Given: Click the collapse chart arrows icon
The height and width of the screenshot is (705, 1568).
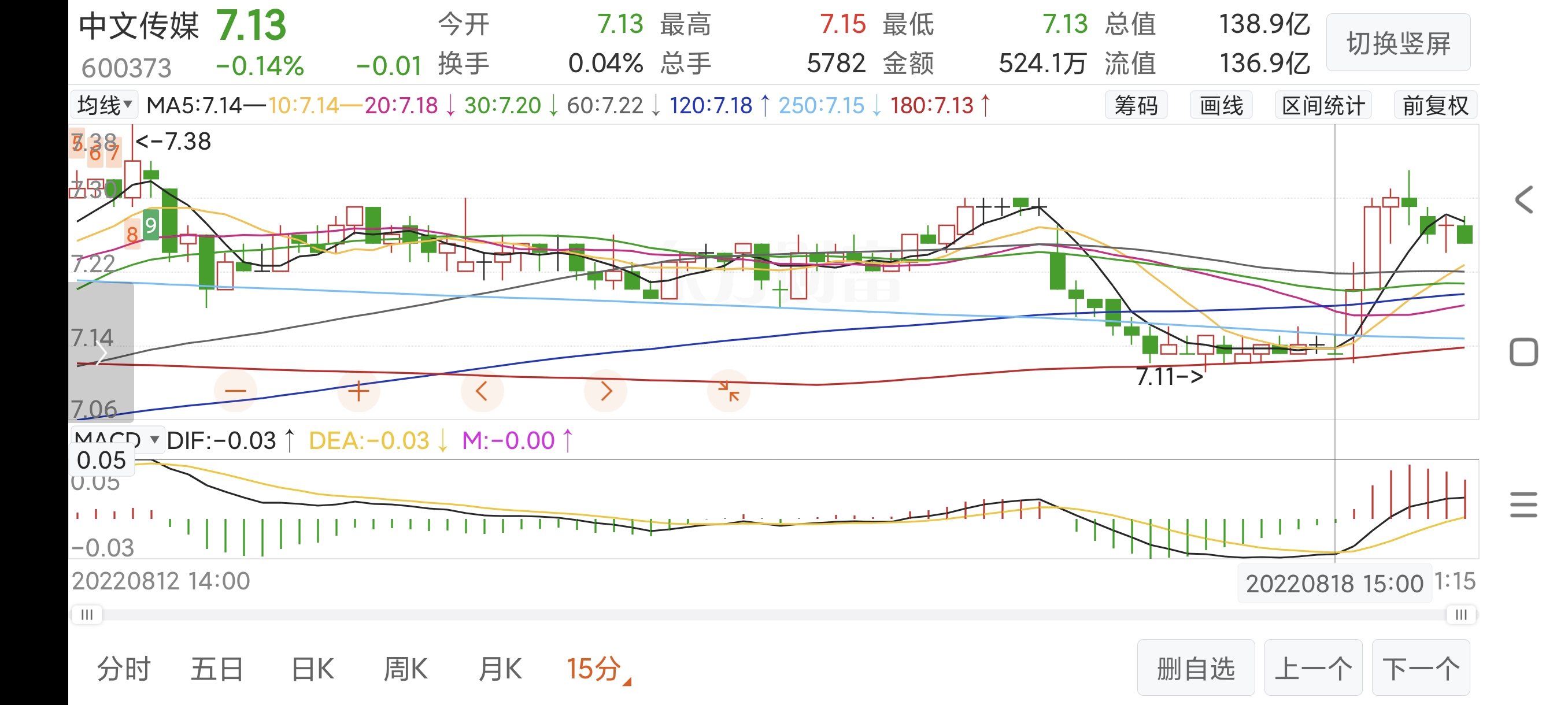Looking at the screenshot, I should point(728,391).
